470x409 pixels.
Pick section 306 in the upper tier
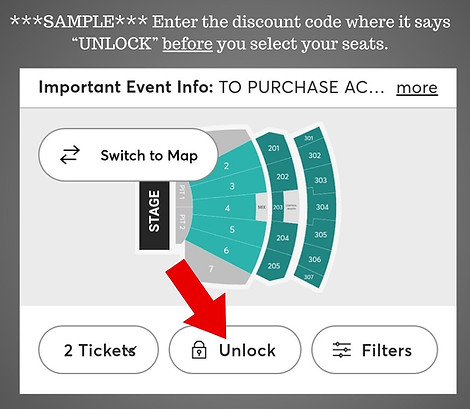click(314, 259)
